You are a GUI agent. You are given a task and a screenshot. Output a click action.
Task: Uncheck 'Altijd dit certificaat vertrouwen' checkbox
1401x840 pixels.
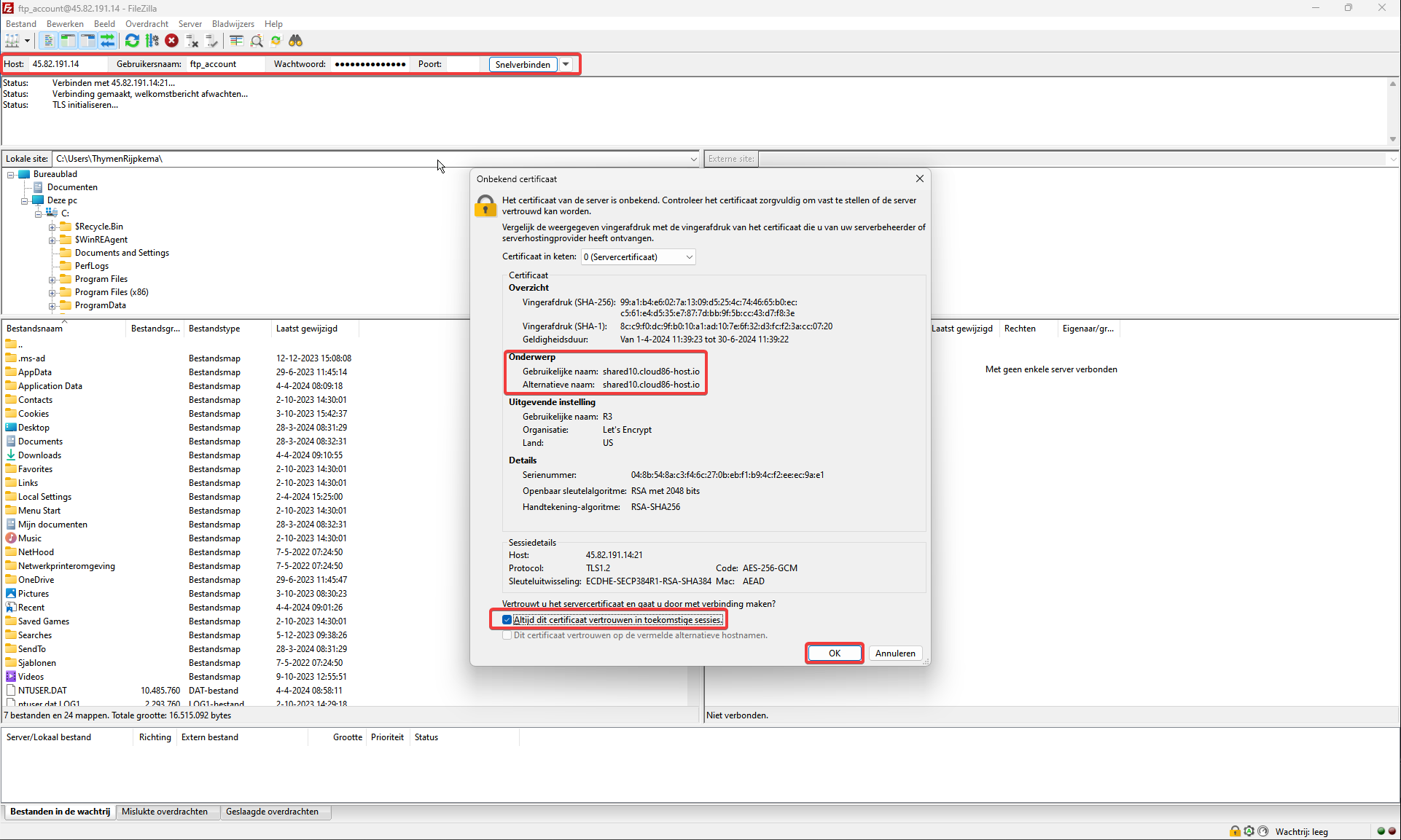[x=507, y=620]
